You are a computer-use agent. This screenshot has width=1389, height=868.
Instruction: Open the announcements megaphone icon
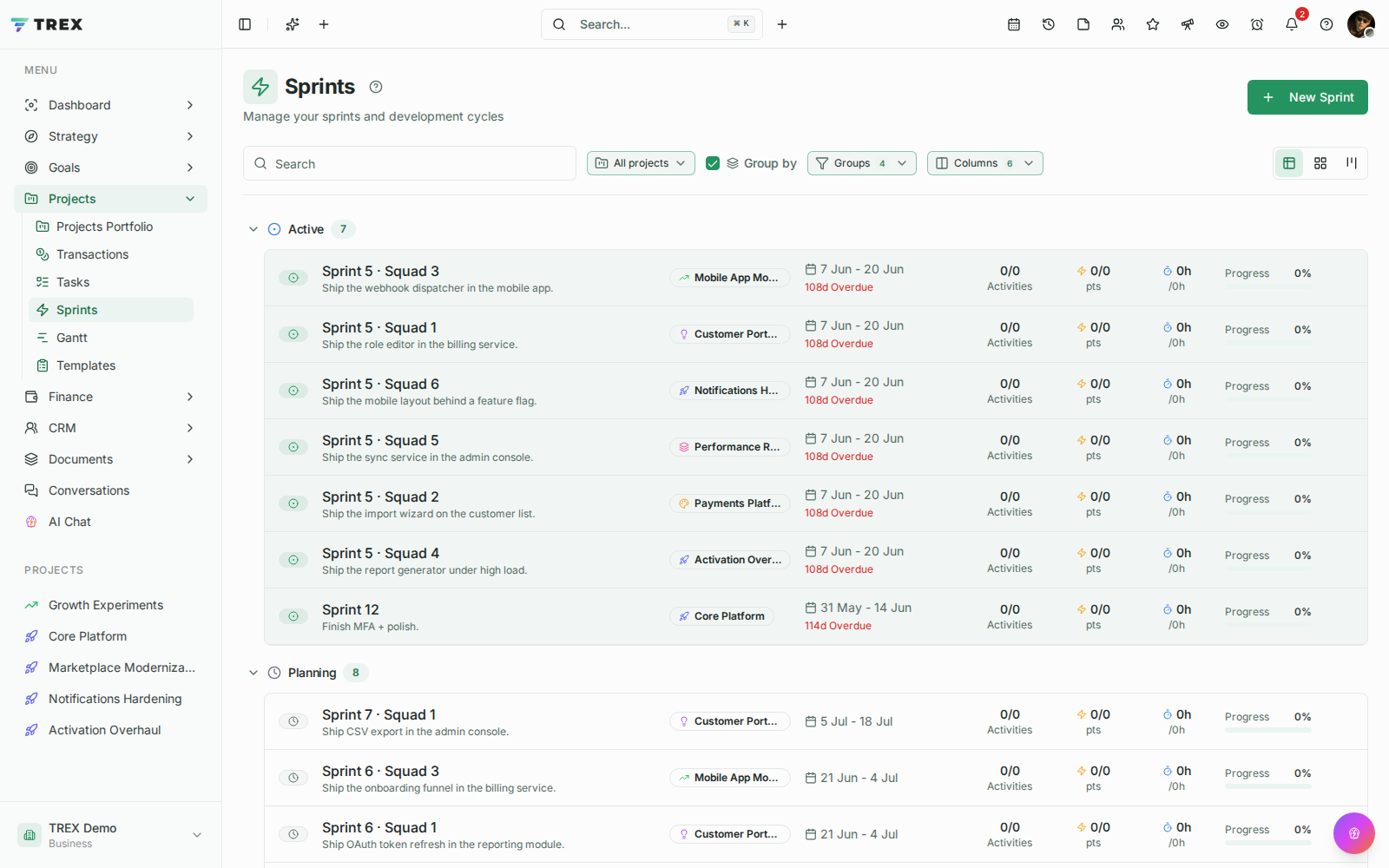1188,24
